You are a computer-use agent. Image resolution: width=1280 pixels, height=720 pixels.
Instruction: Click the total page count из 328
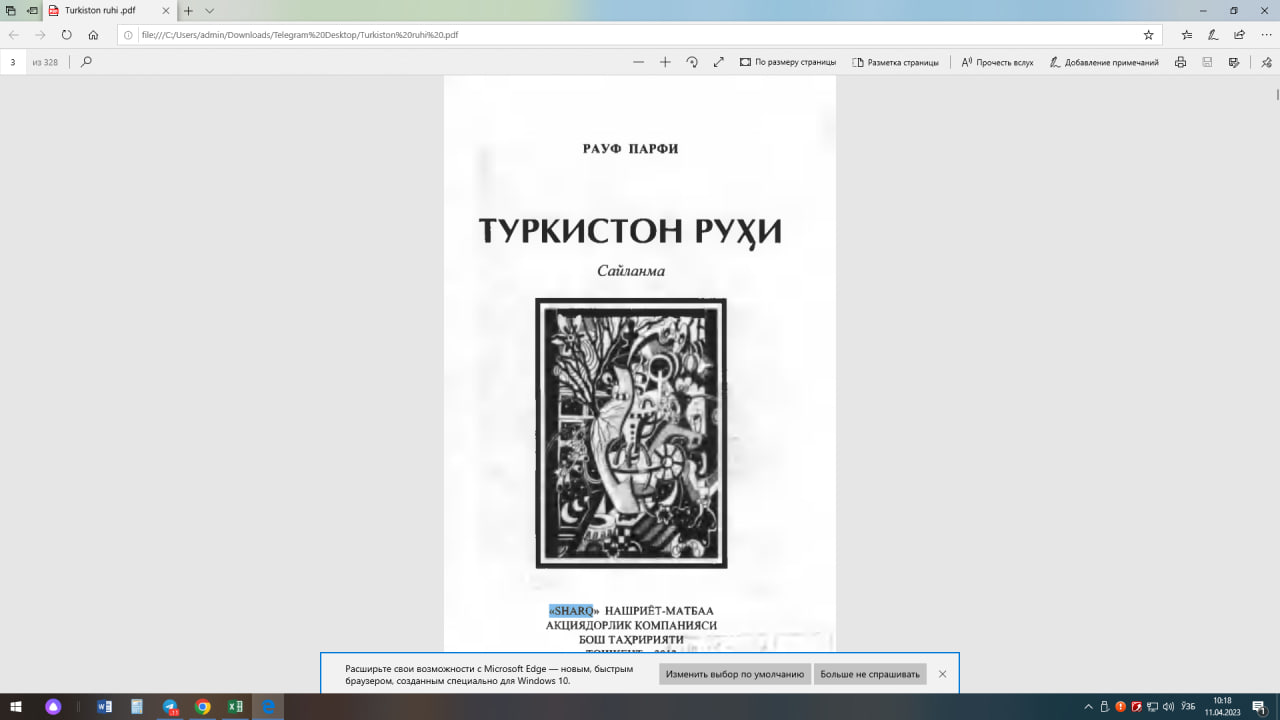(45, 62)
